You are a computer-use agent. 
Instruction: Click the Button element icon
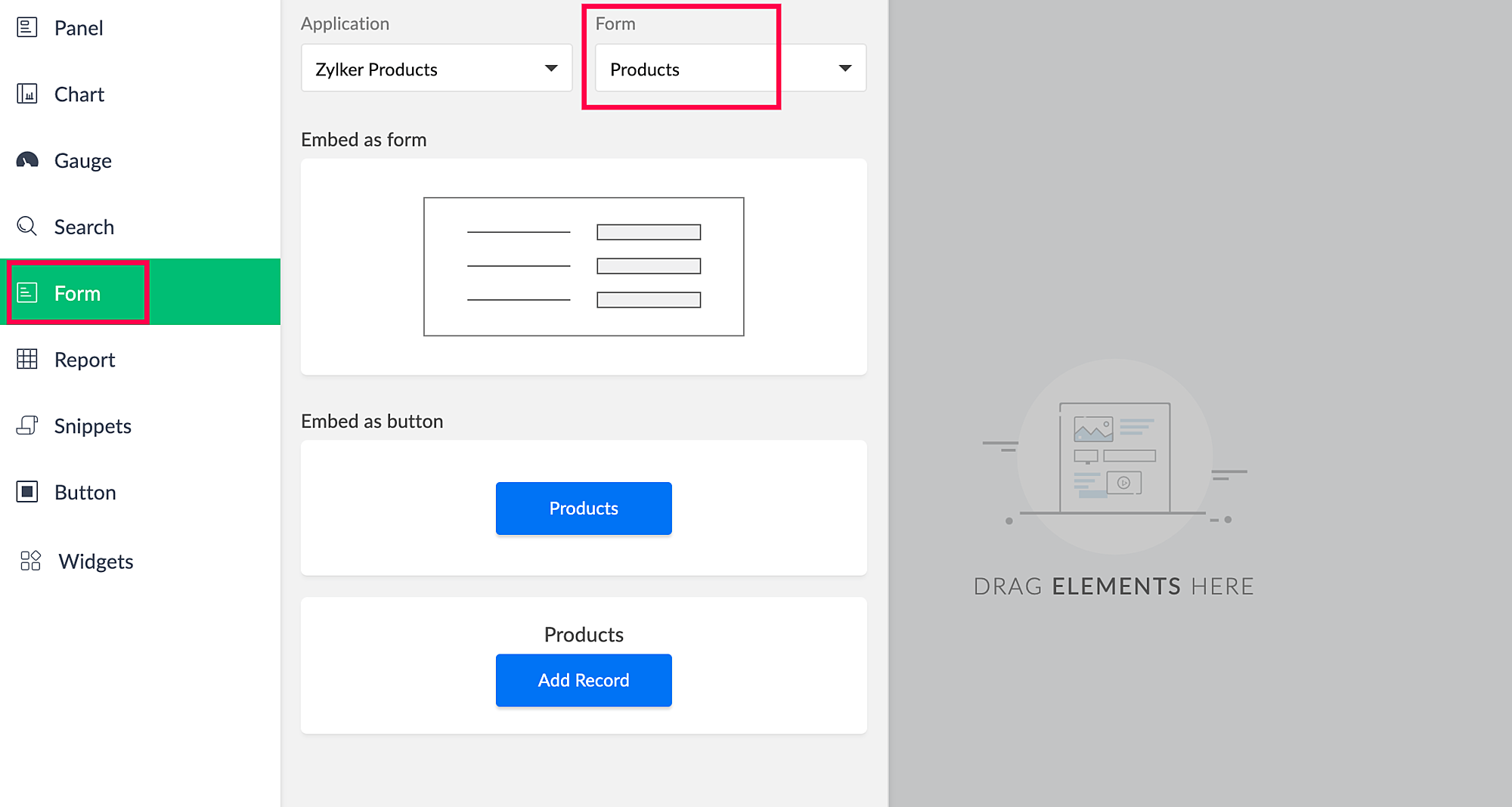pos(27,492)
